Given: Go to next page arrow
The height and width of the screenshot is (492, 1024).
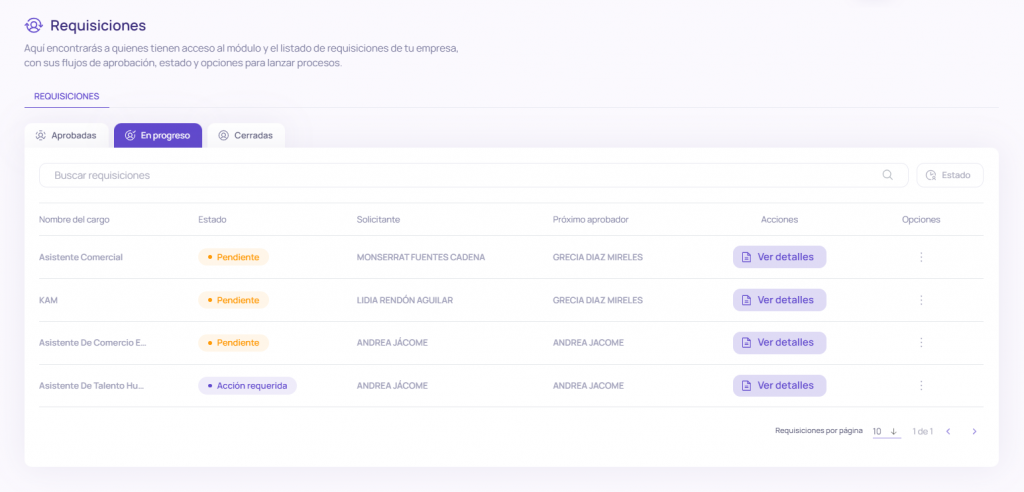Looking at the screenshot, I should tap(974, 432).
